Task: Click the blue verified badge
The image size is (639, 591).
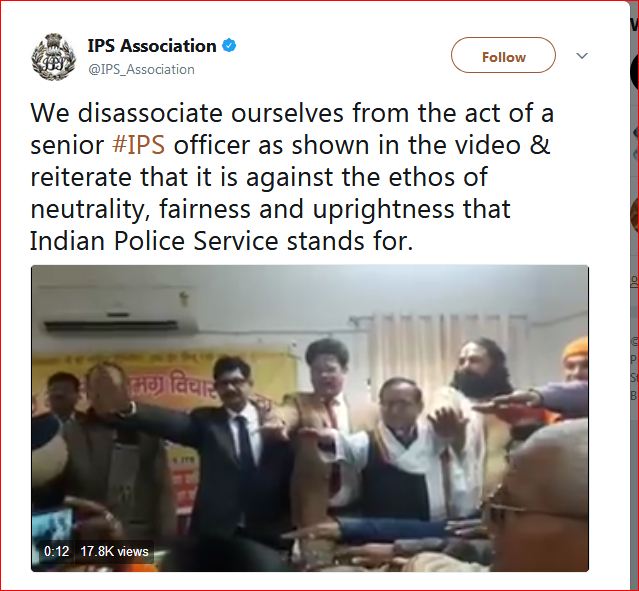Action: [x=229, y=46]
